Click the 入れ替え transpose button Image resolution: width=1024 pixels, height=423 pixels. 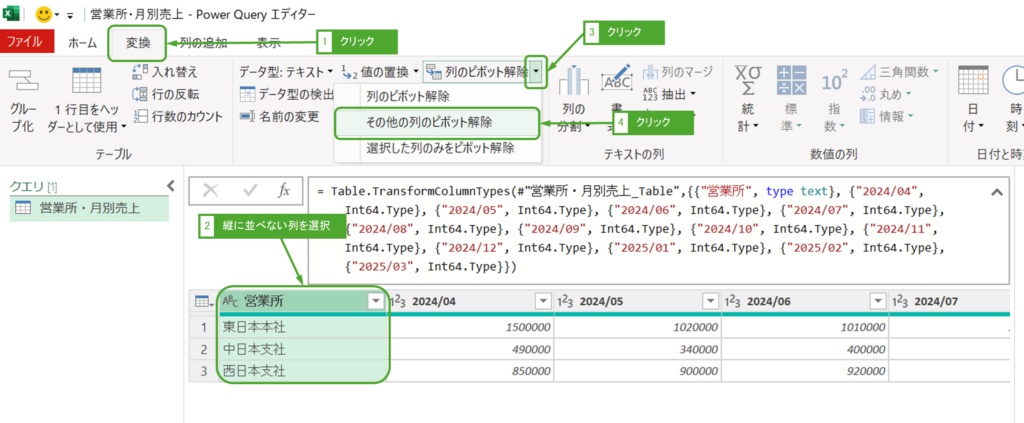click(165, 72)
